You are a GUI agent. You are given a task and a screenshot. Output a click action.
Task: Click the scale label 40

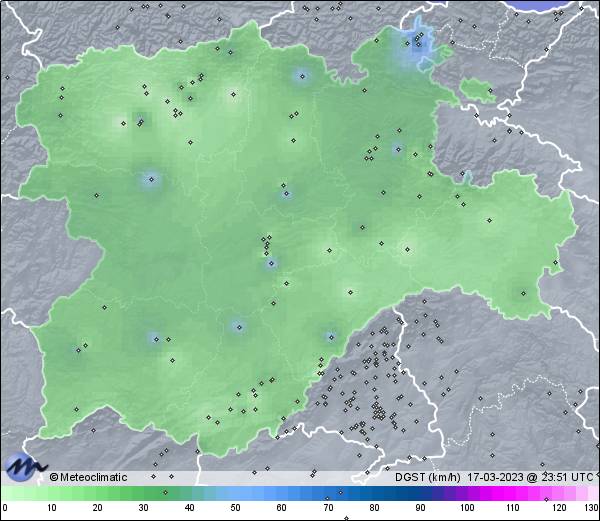(189, 508)
